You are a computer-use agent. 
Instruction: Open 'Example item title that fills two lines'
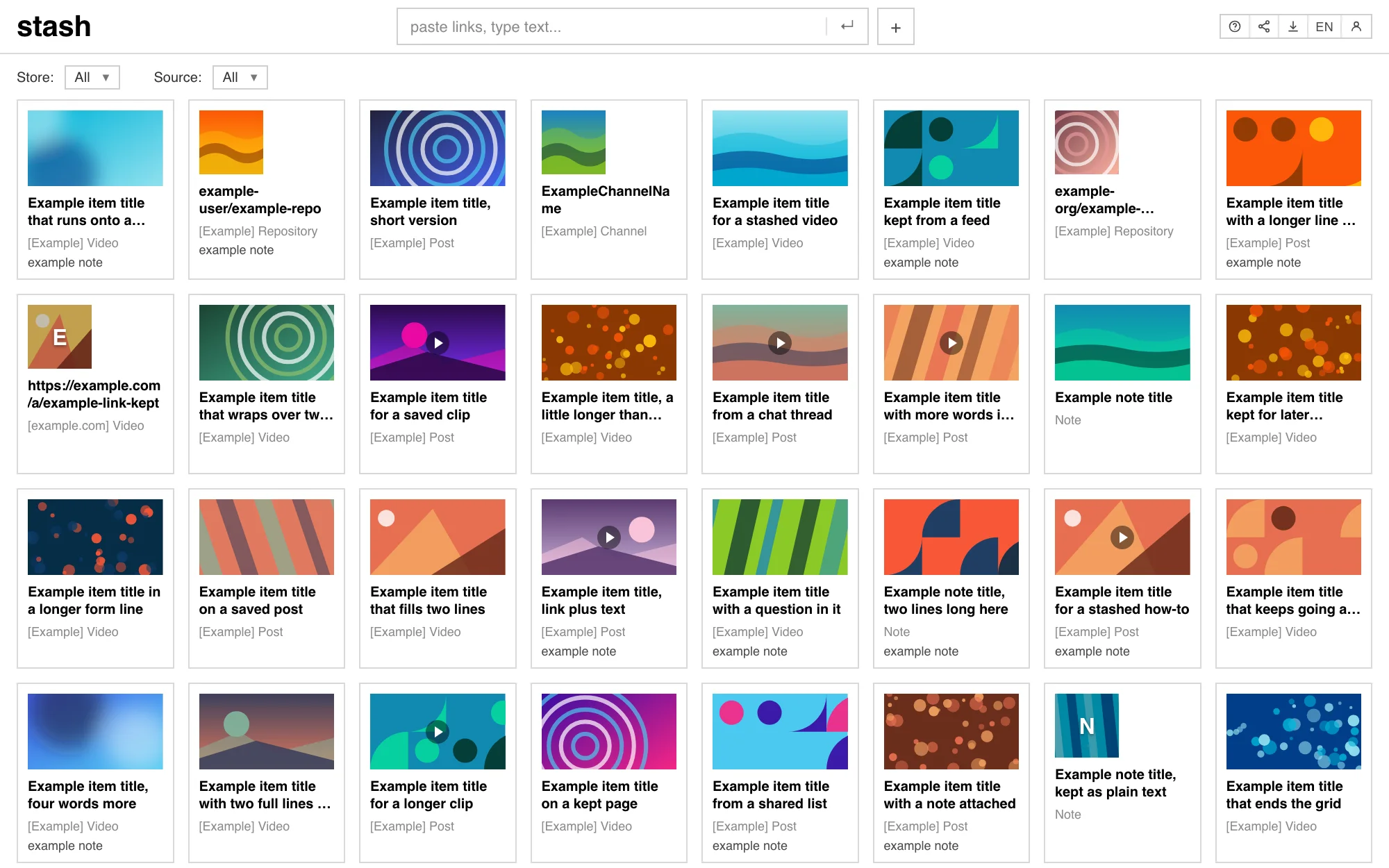[x=429, y=601]
